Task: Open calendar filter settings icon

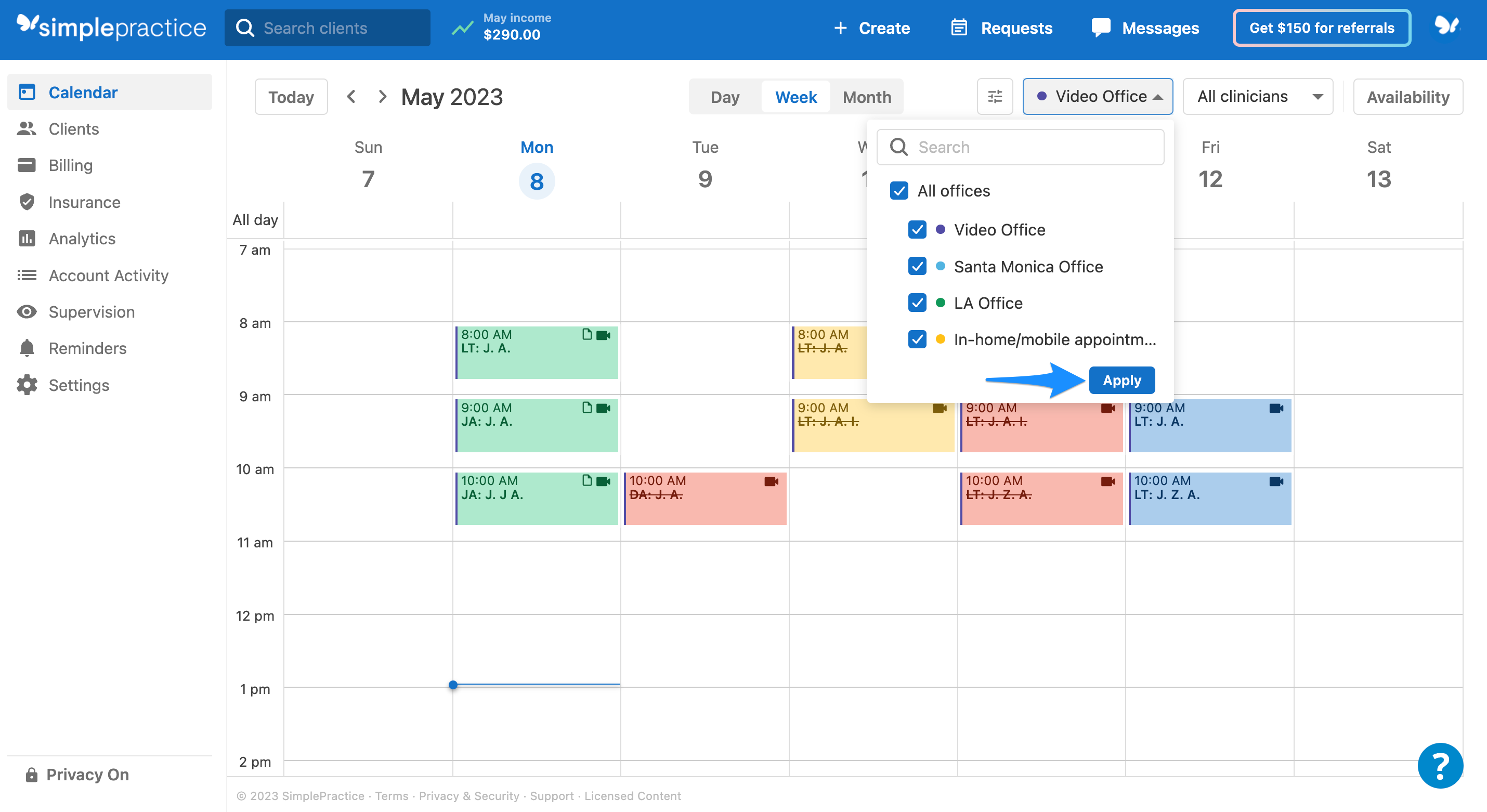Action: (x=995, y=96)
